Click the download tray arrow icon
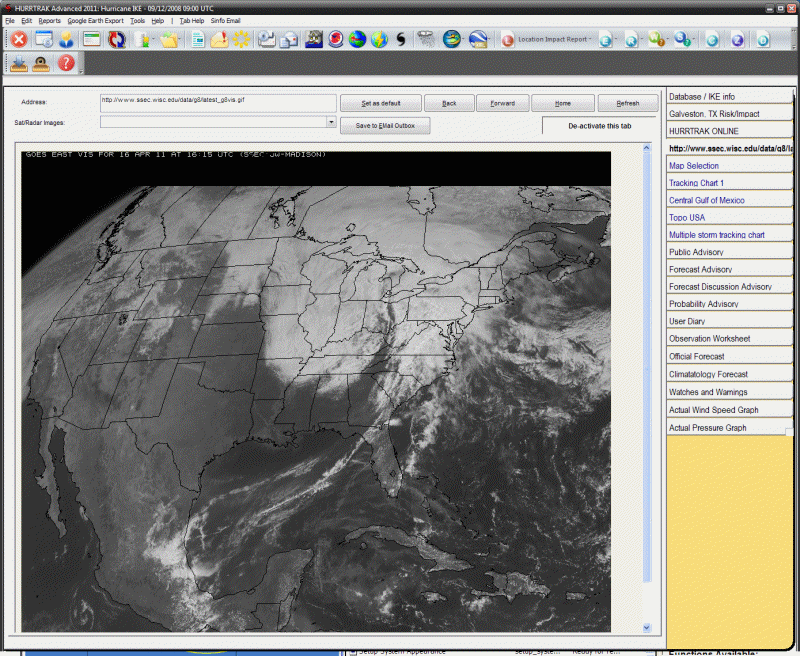The width and height of the screenshot is (800, 656). (x=19, y=64)
